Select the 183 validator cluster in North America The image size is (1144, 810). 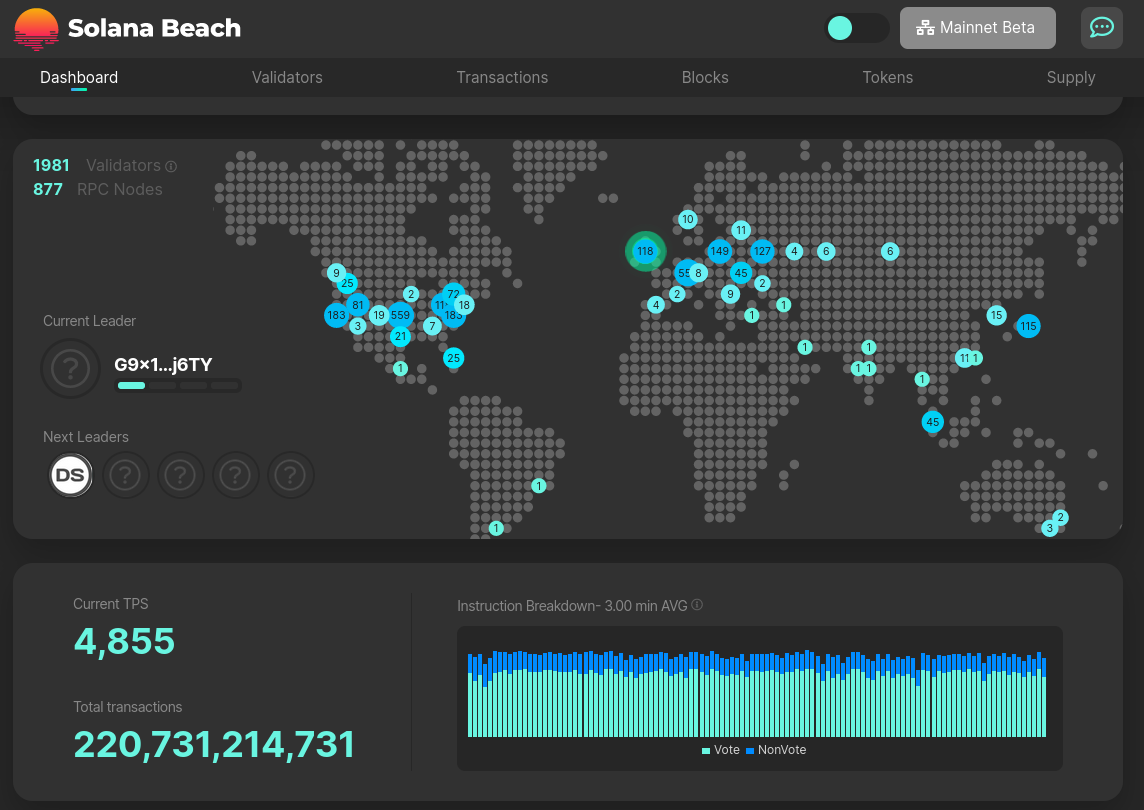[336, 315]
